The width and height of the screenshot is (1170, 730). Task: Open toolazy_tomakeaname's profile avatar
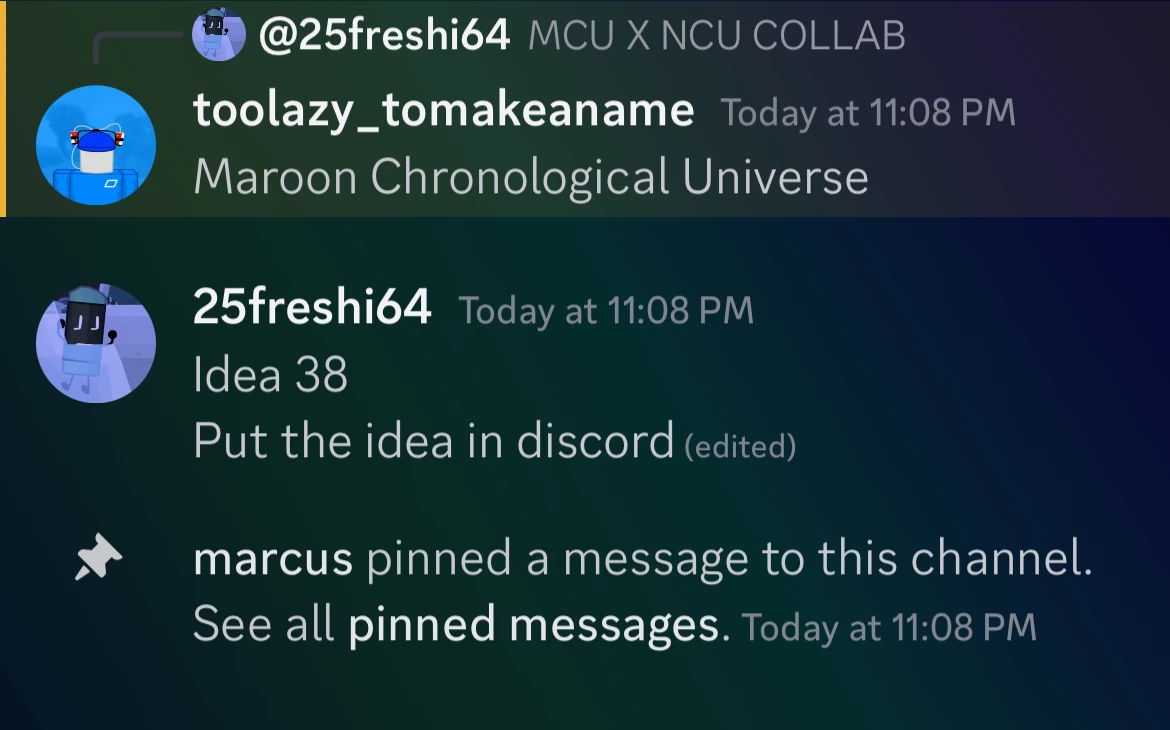coord(96,145)
